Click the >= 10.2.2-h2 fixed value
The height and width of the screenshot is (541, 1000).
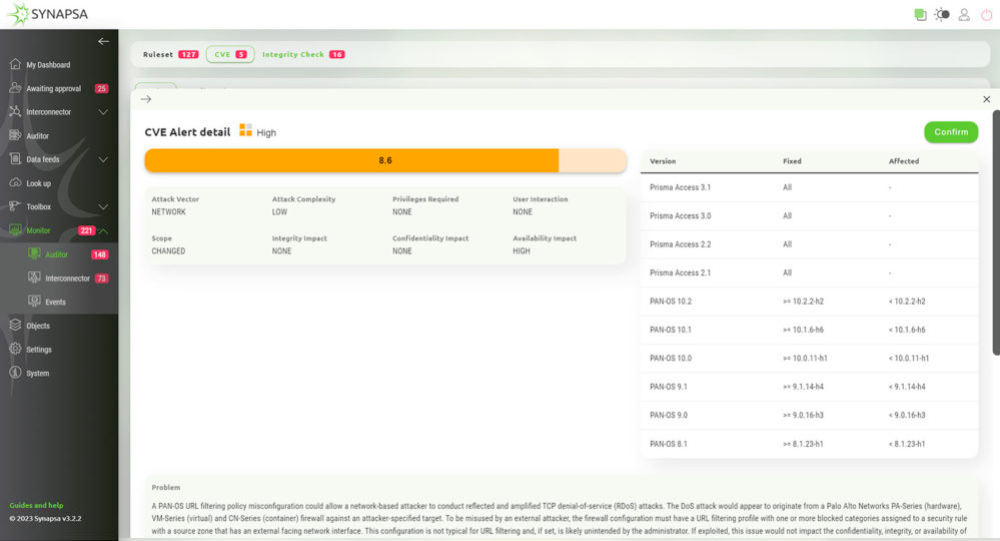(x=803, y=301)
